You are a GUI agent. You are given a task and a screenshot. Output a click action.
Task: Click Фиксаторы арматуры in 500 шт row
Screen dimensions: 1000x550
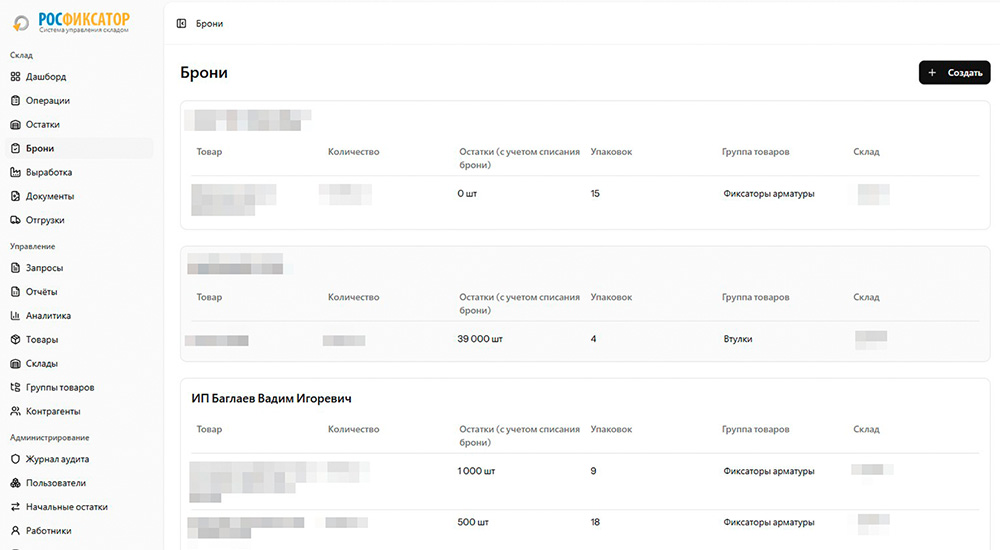pos(768,522)
